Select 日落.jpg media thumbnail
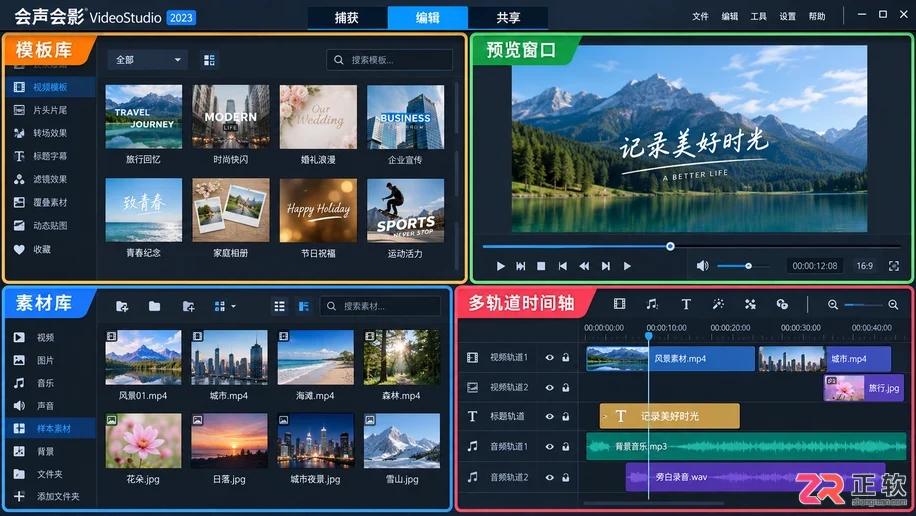Viewport: 916px width, 516px height. (x=229, y=441)
